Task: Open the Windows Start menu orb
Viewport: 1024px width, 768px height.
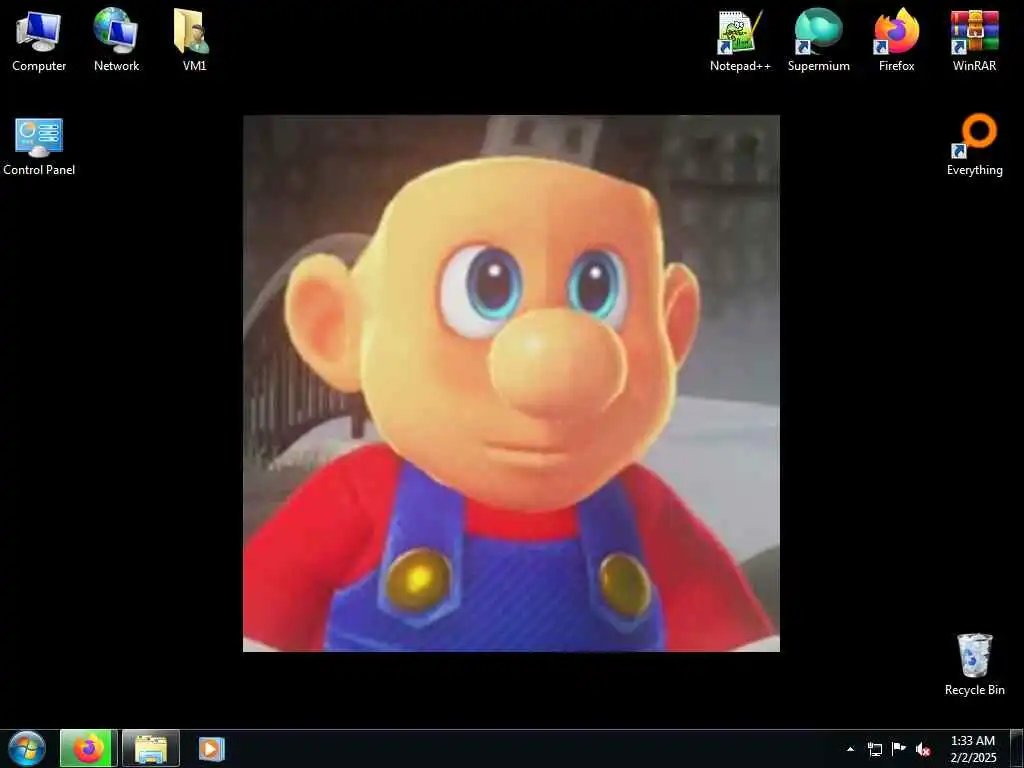Action: [x=27, y=748]
